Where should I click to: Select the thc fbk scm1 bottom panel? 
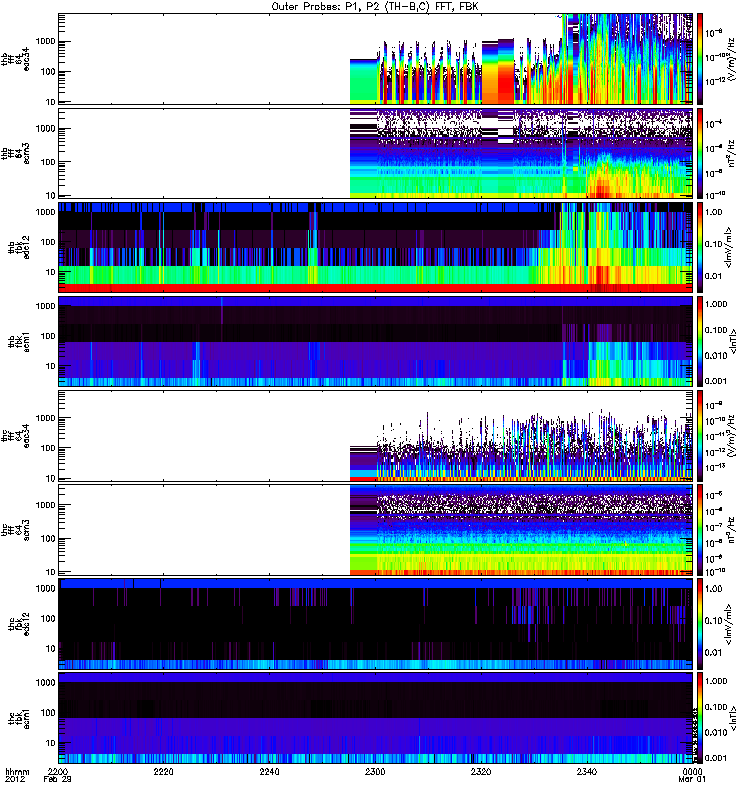(x=375, y=717)
